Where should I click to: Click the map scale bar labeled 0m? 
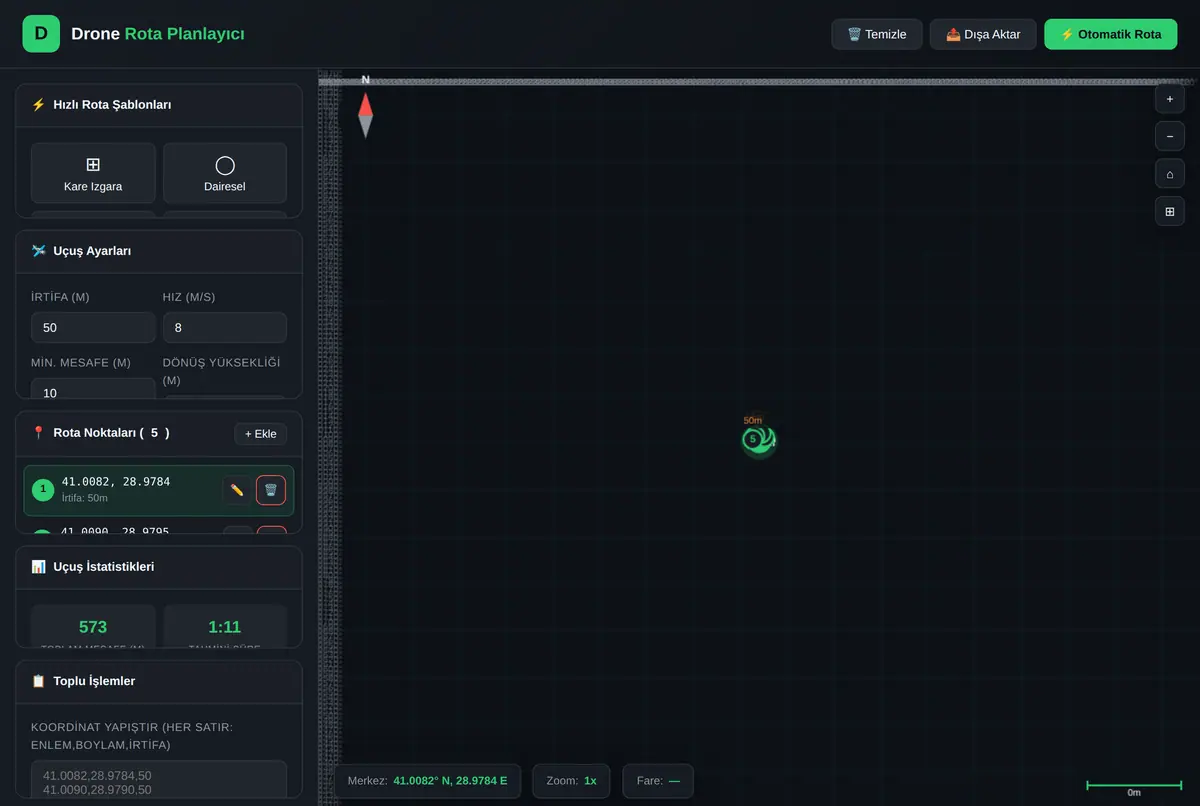[x=1134, y=788]
